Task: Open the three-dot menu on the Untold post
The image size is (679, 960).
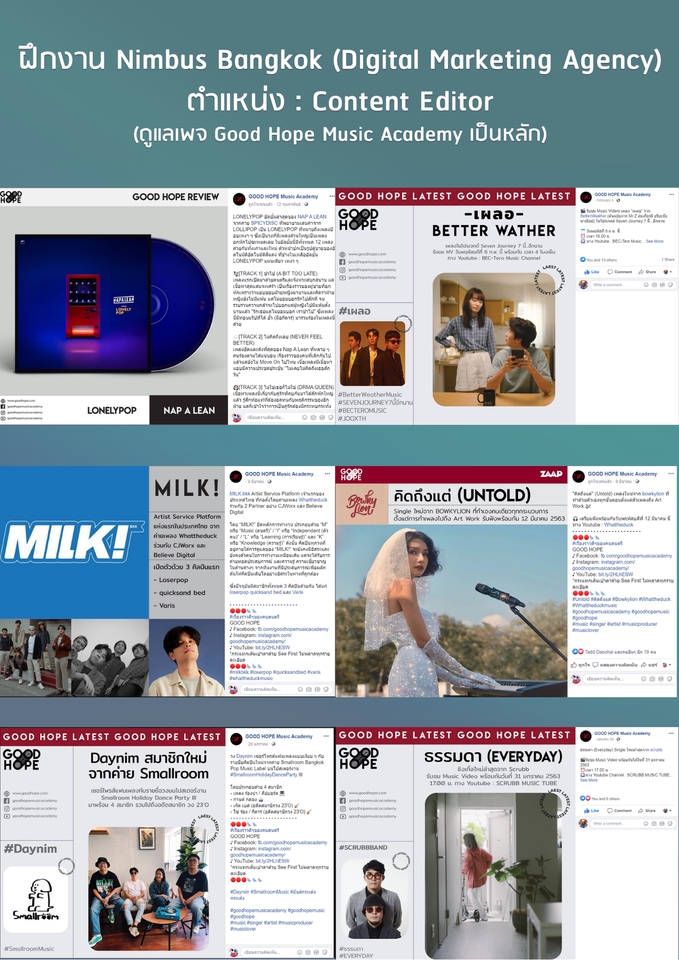Action: 671,473
